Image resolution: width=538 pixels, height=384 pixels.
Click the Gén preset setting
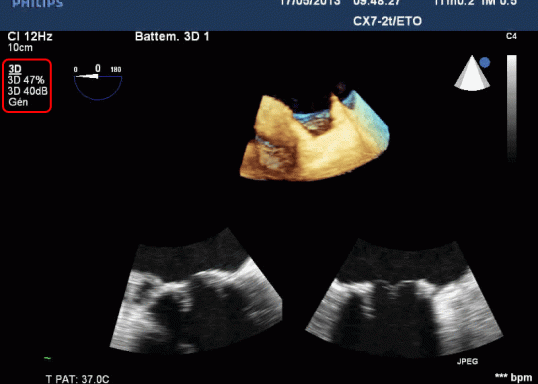tap(18, 102)
